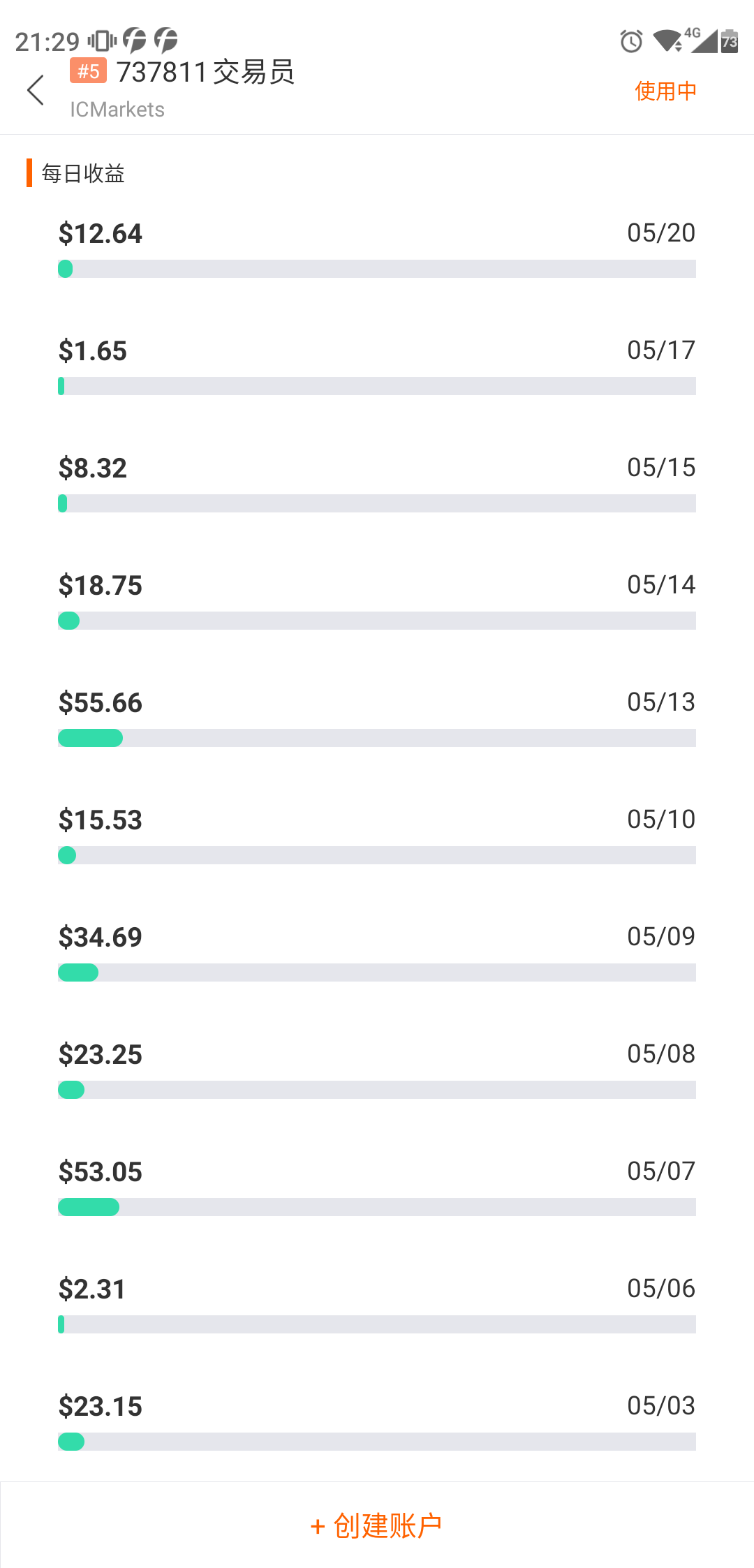Tap the #5 rank badge
This screenshot has width=754, height=1568.
click(88, 71)
